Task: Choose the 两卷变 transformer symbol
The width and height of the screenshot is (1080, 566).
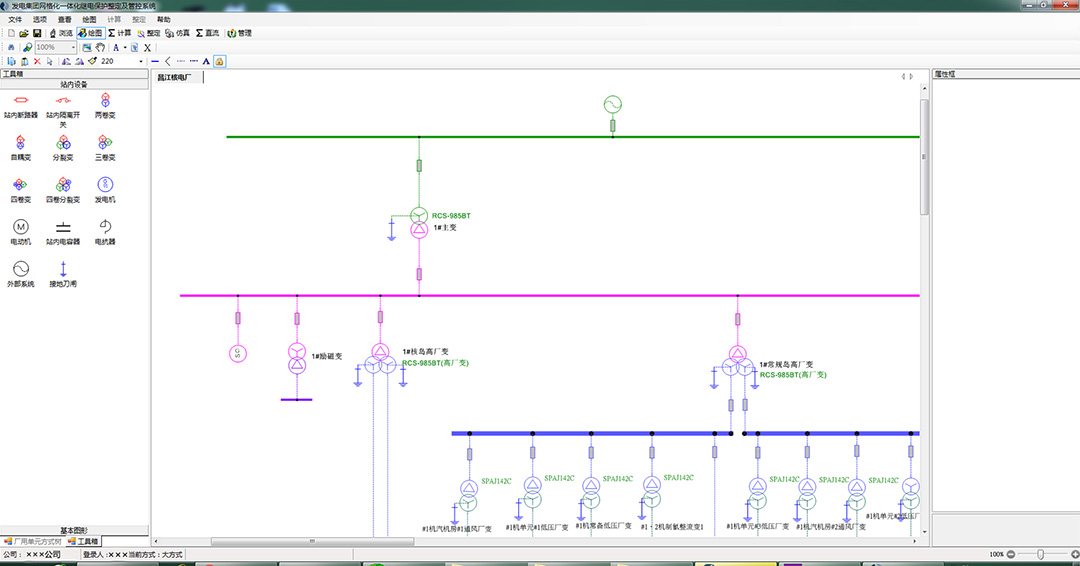Action: pyautogui.click(x=105, y=100)
